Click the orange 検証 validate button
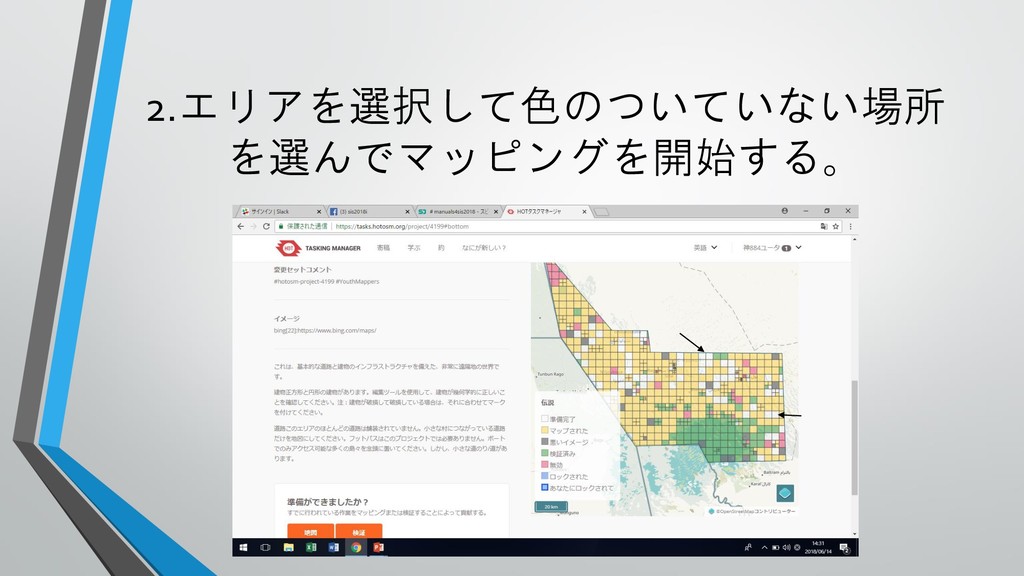 click(359, 532)
